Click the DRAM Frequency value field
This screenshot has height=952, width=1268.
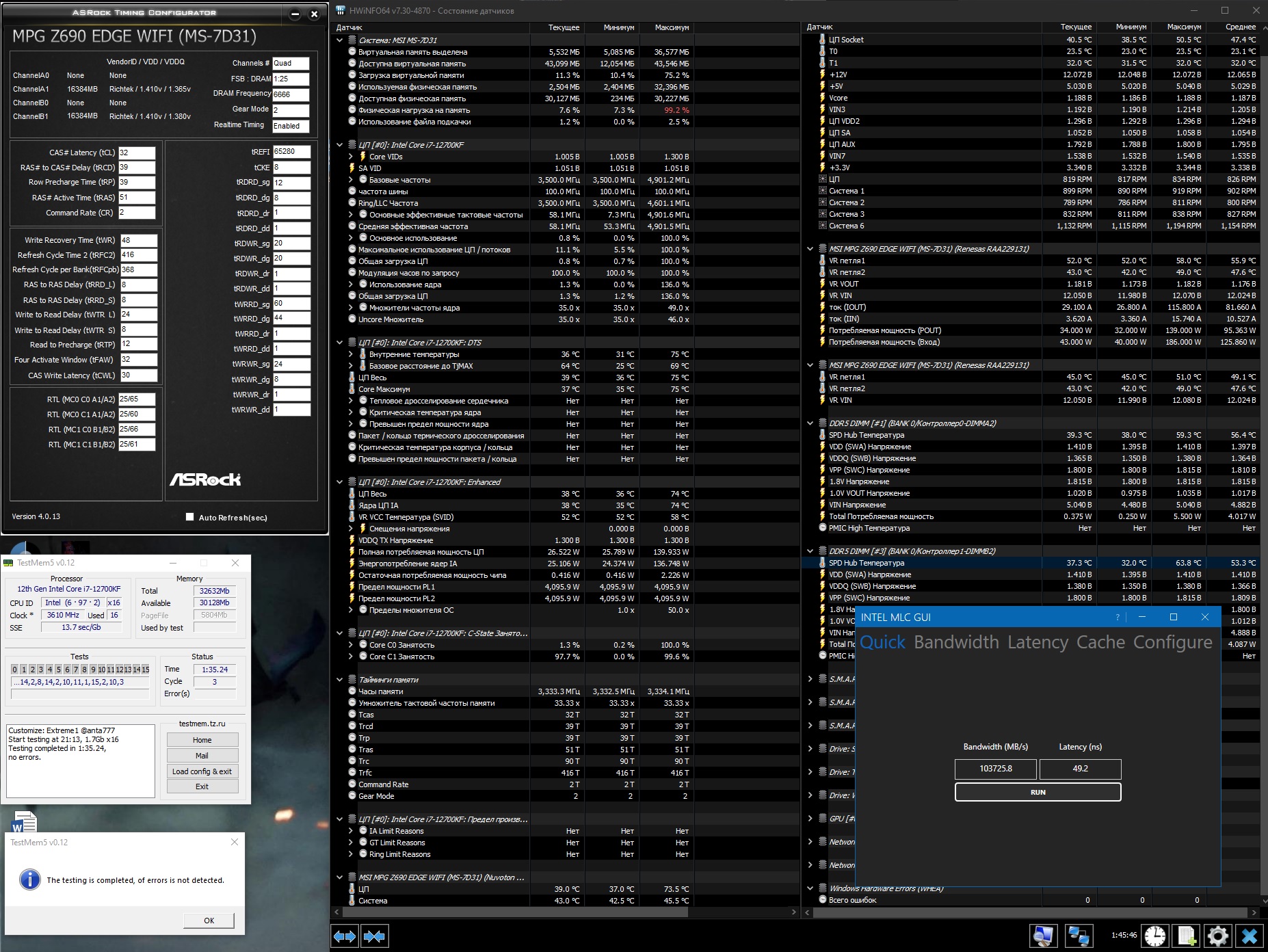coord(291,94)
